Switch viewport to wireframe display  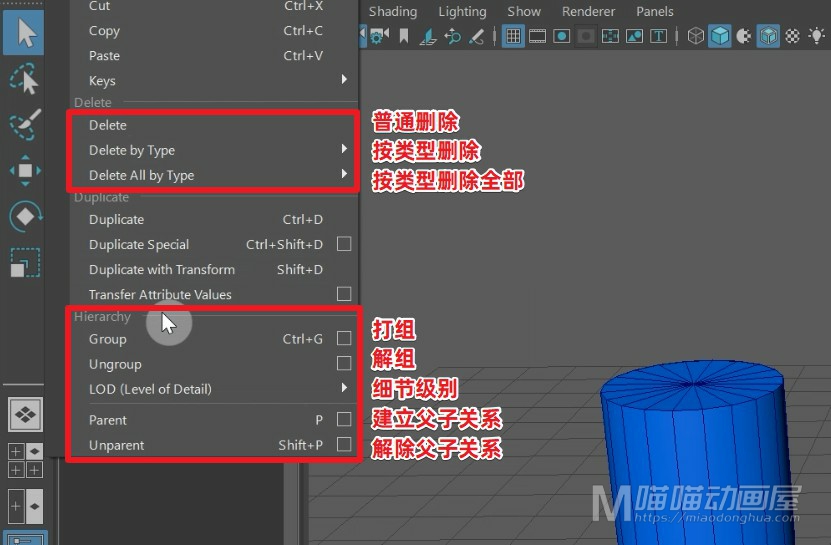695,36
